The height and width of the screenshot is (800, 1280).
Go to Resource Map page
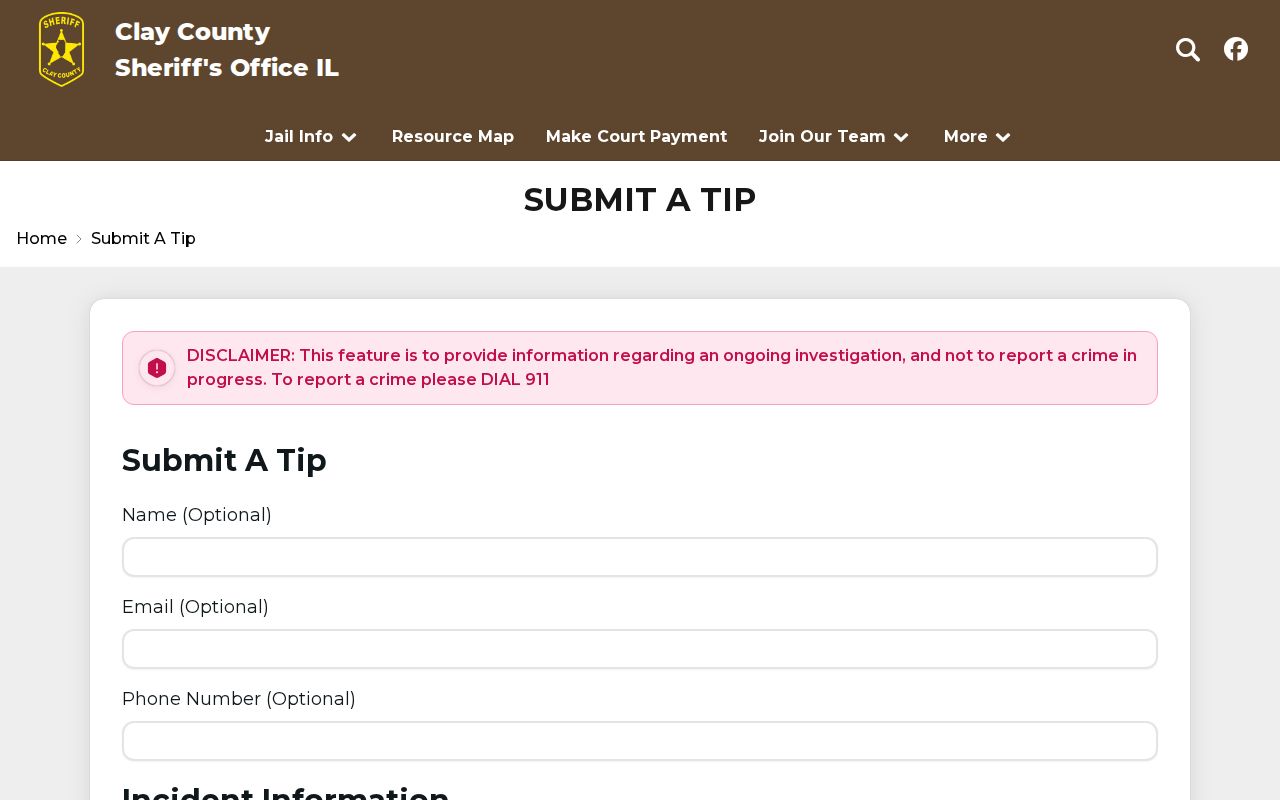tap(453, 137)
